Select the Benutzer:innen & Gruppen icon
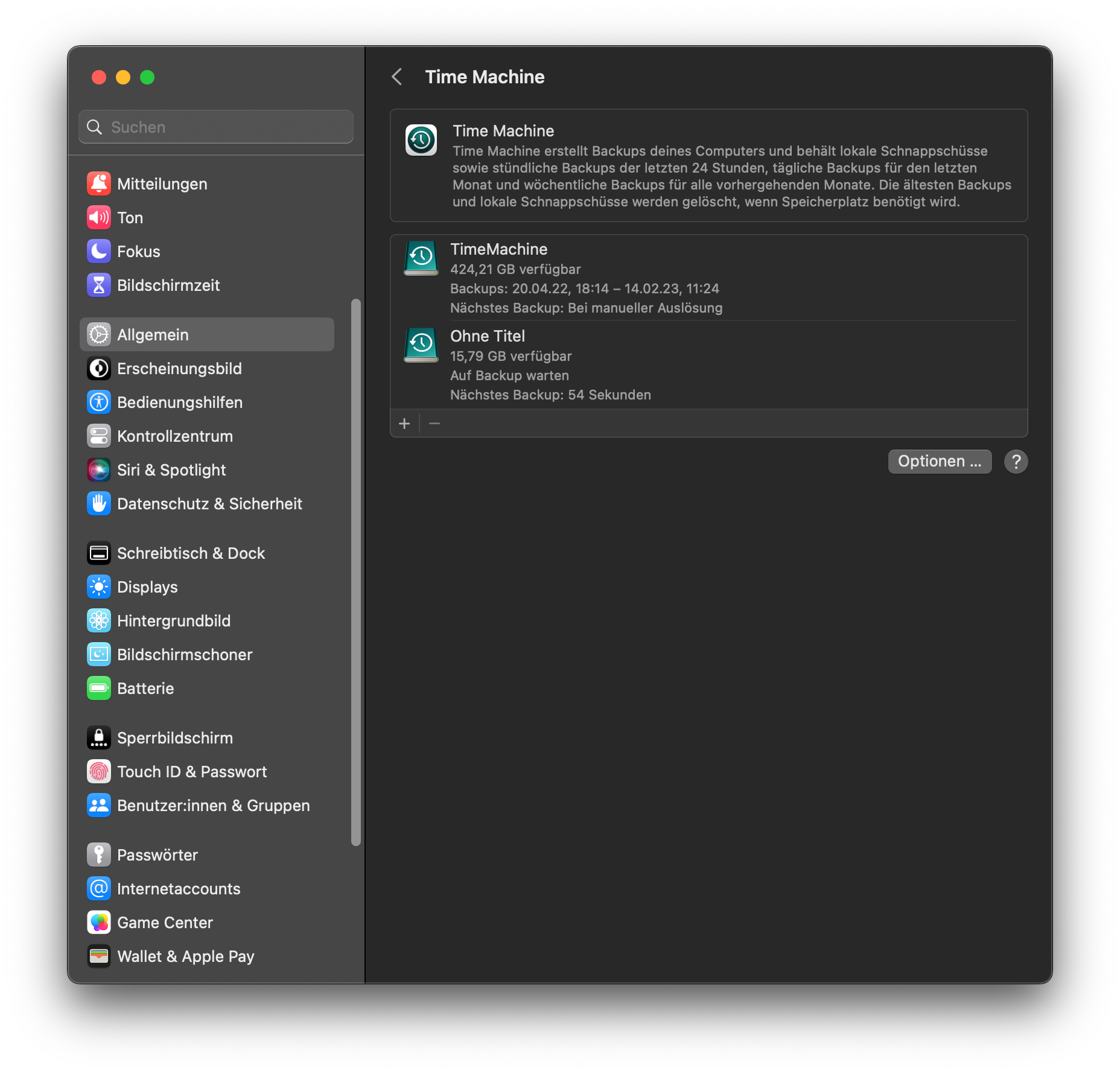This screenshot has height=1073, width=1120. pyautogui.click(x=99, y=806)
